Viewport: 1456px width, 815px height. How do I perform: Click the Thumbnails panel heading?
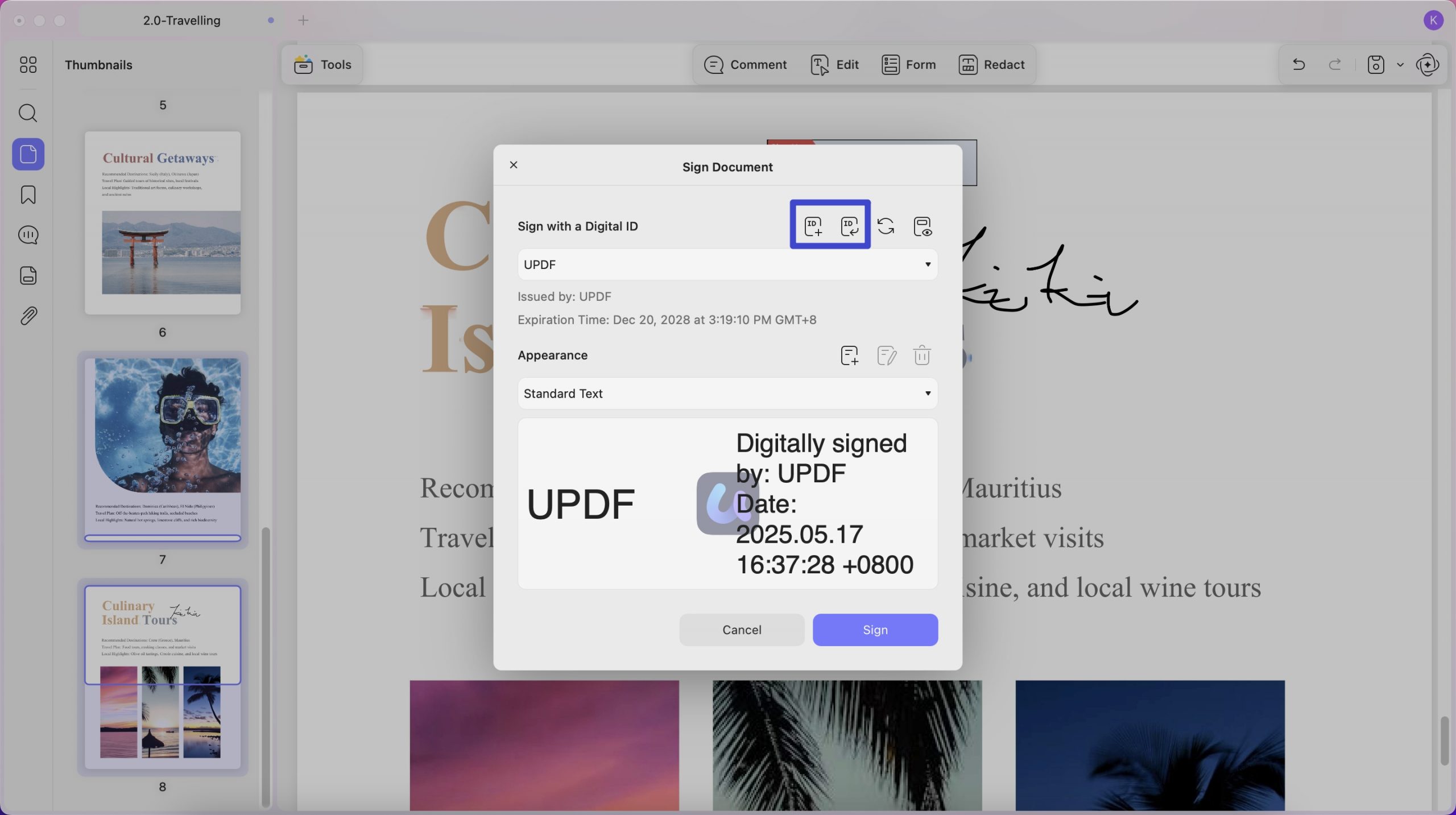[x=98, y=65]
